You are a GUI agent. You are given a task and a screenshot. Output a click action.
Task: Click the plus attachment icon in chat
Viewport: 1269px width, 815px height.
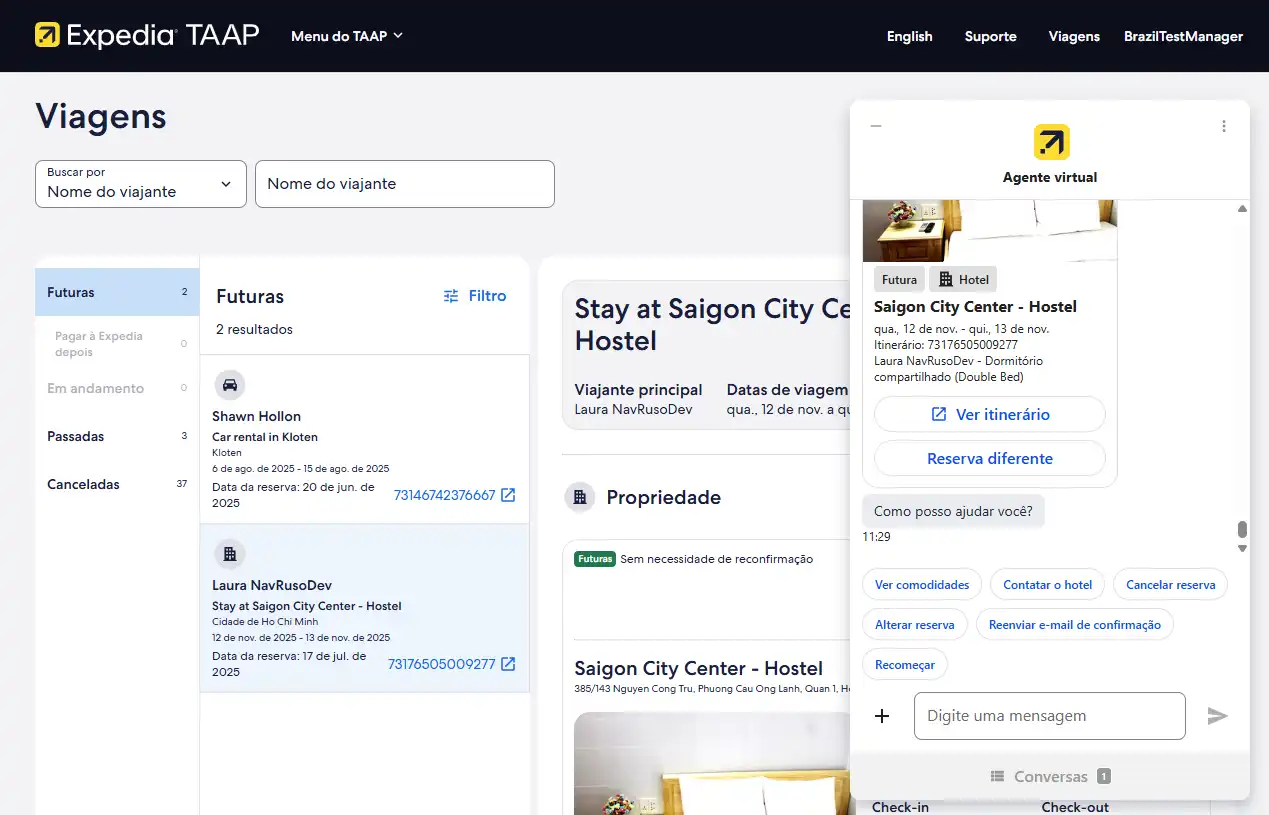(882, 716)
